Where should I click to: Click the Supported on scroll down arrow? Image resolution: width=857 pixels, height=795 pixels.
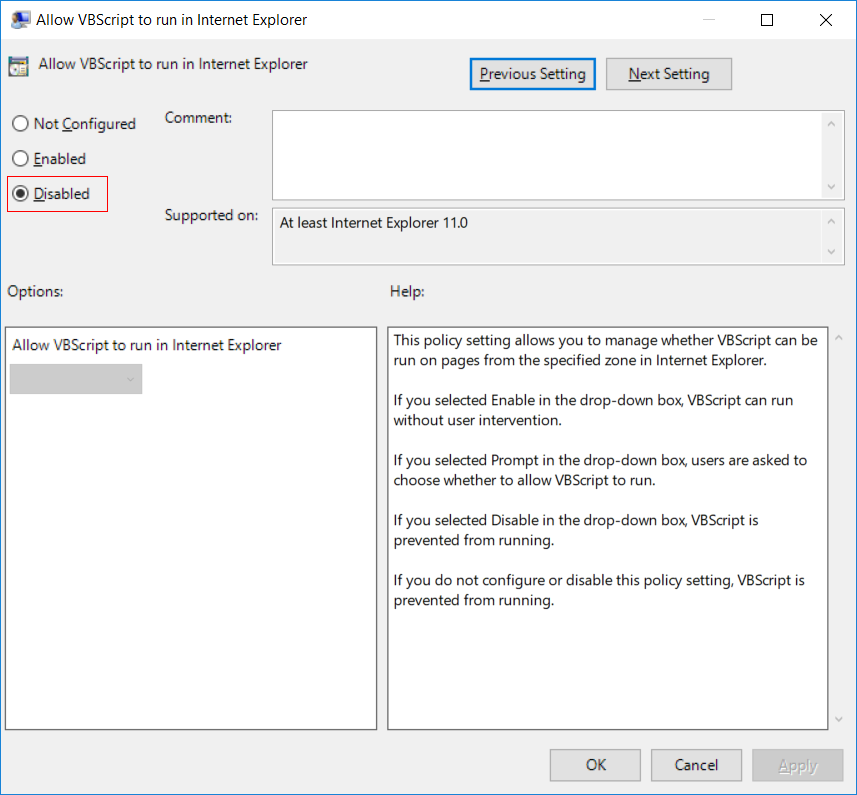[831, 251]
